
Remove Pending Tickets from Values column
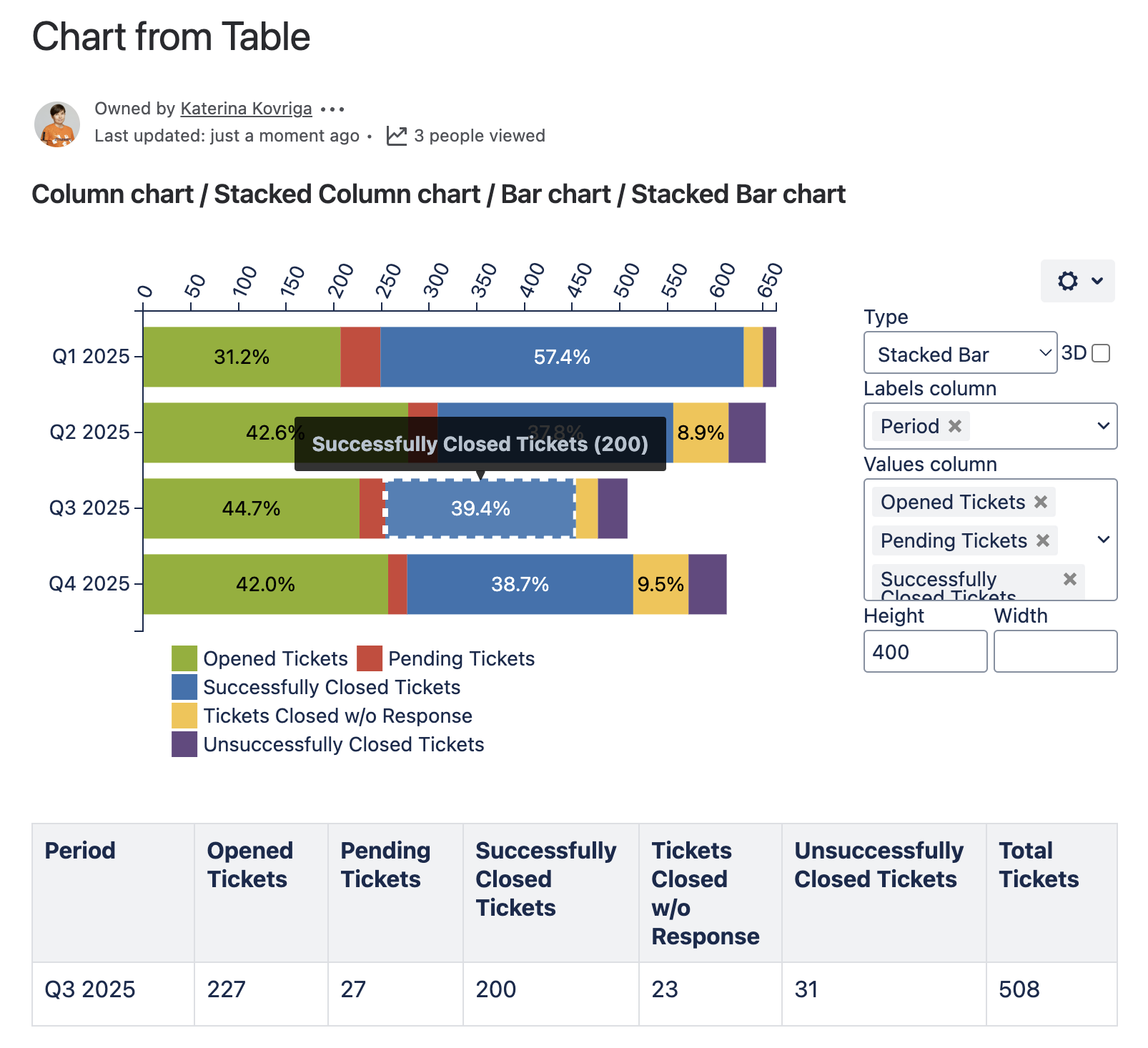(x=1043, y=540)
